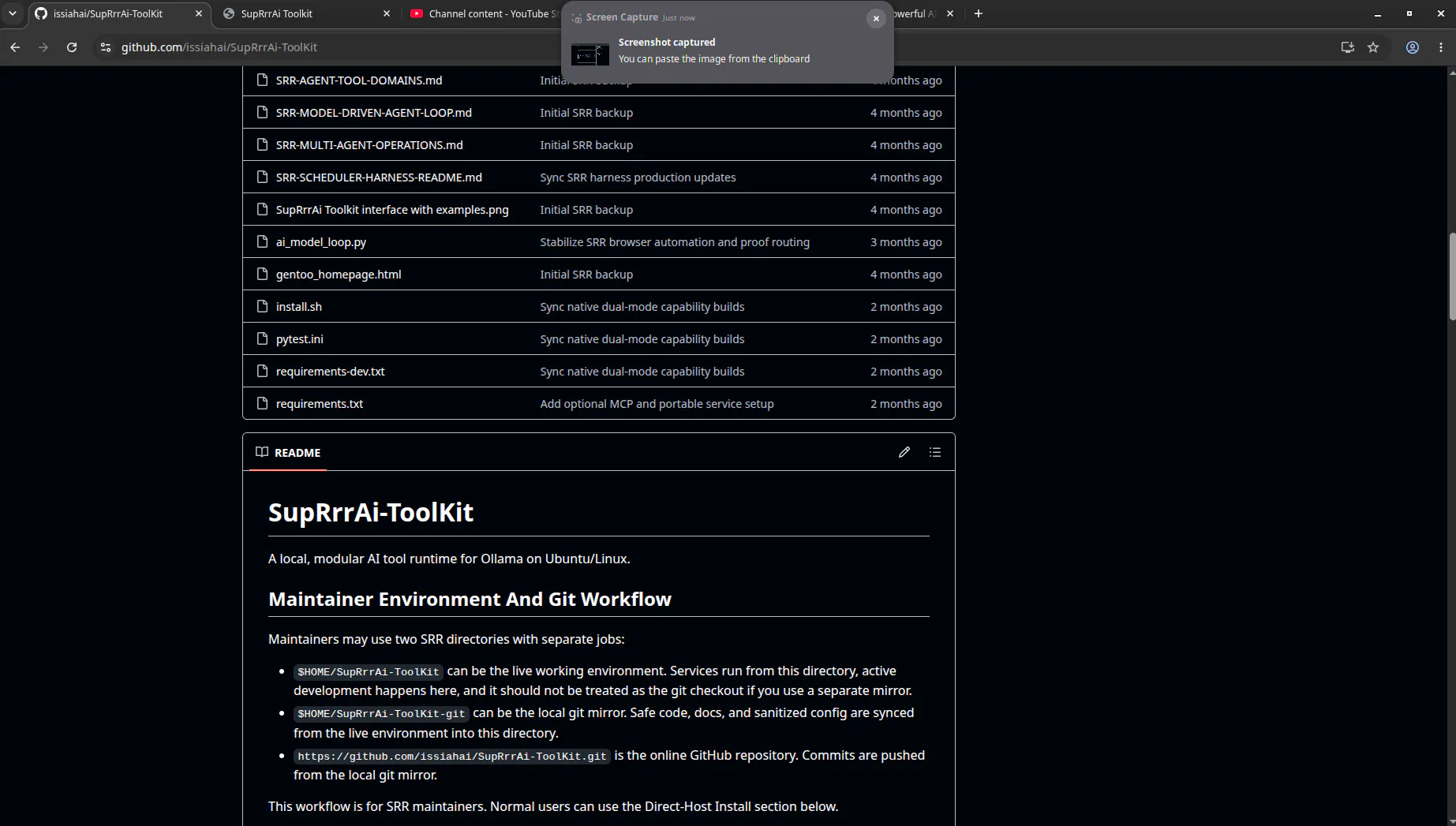The image size is (1456, 826).
Task: Click file icon beside SRR-SCHEDULER-HARNESS-README.md
Action: coord(263,177)
